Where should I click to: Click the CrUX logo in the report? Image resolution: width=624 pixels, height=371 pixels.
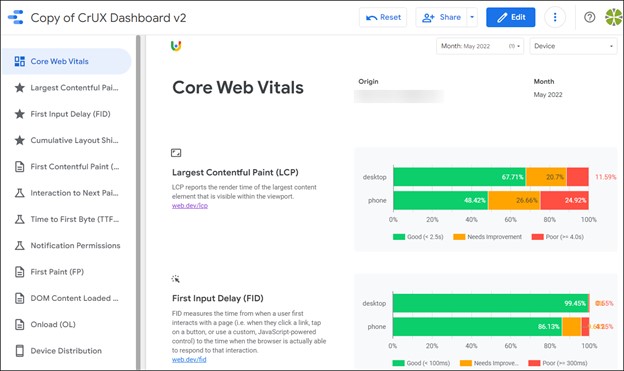coord(176,46)
